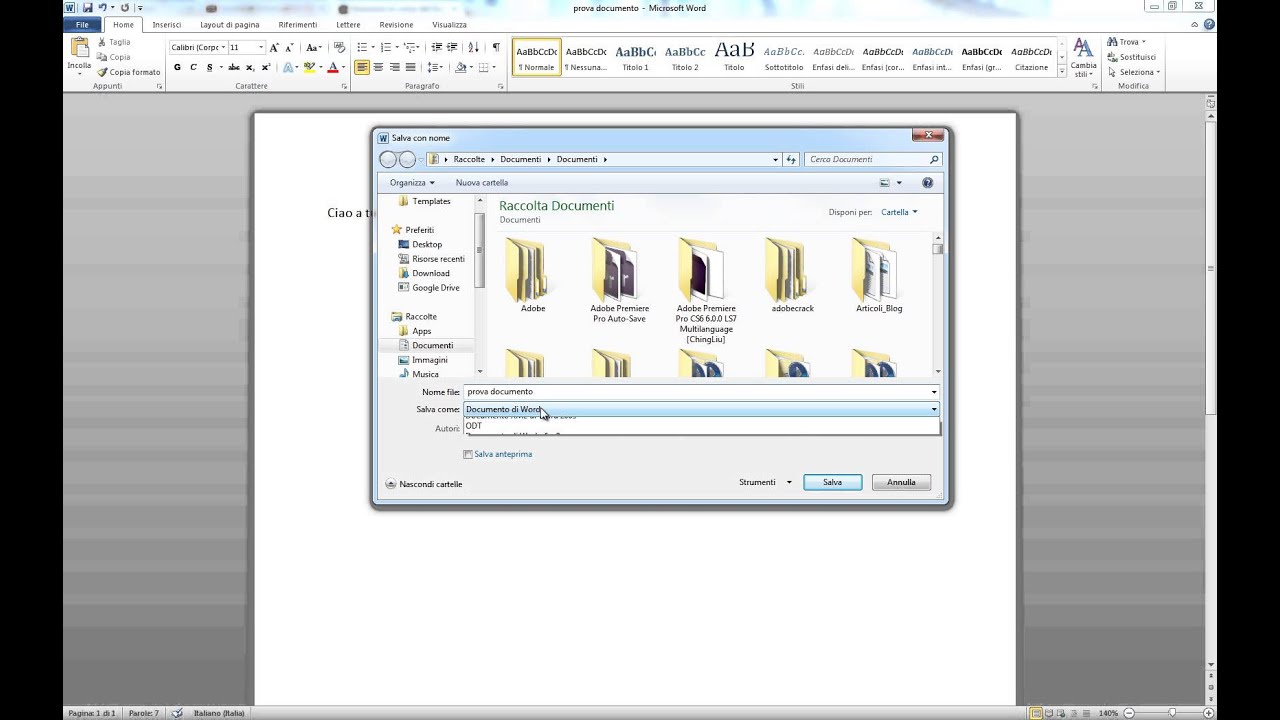The height and width of the screenshot is (720, 1280).
Task: Click the Salva button
Action: point(832,482)
